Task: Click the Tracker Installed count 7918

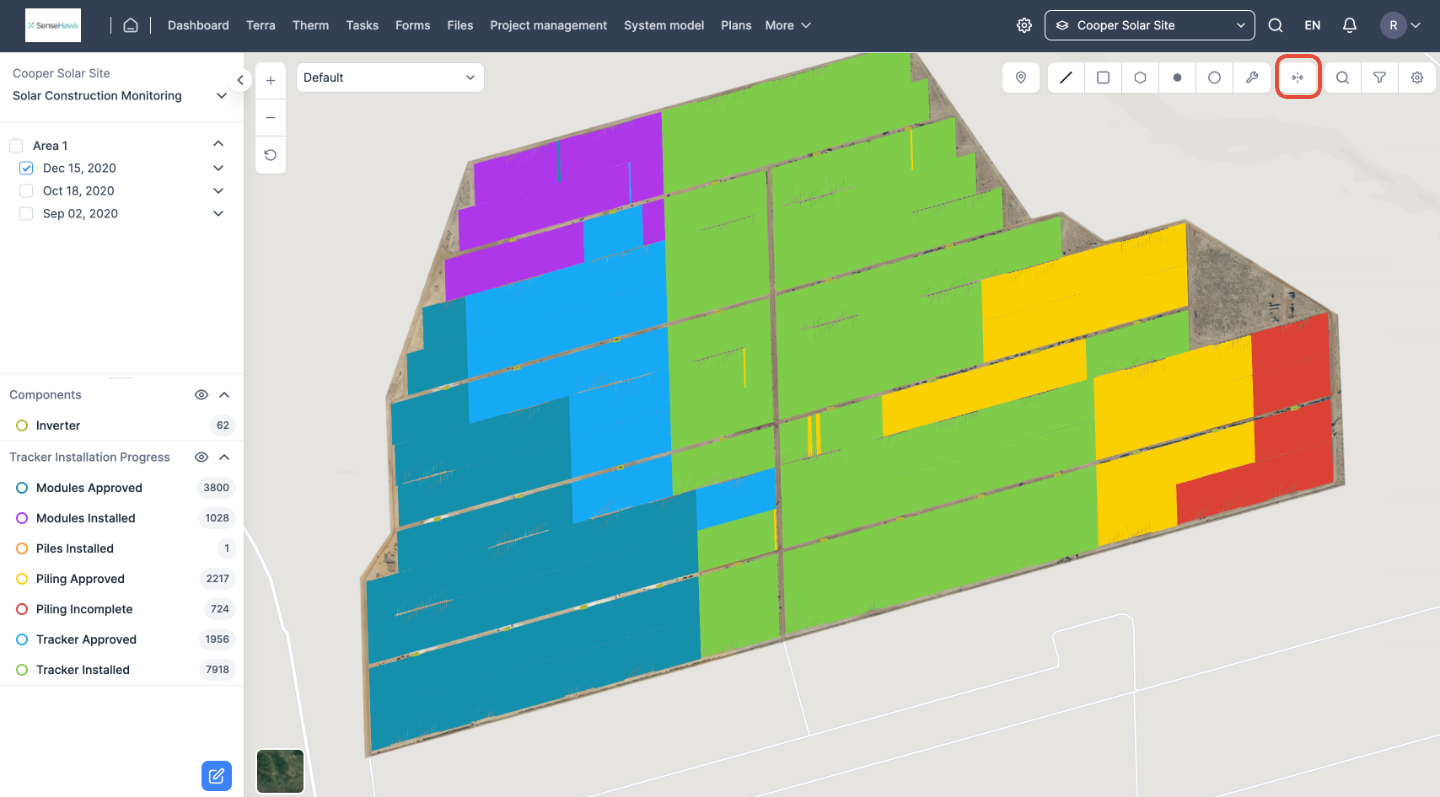Action: pyautogui.click(x=217, y=670)
